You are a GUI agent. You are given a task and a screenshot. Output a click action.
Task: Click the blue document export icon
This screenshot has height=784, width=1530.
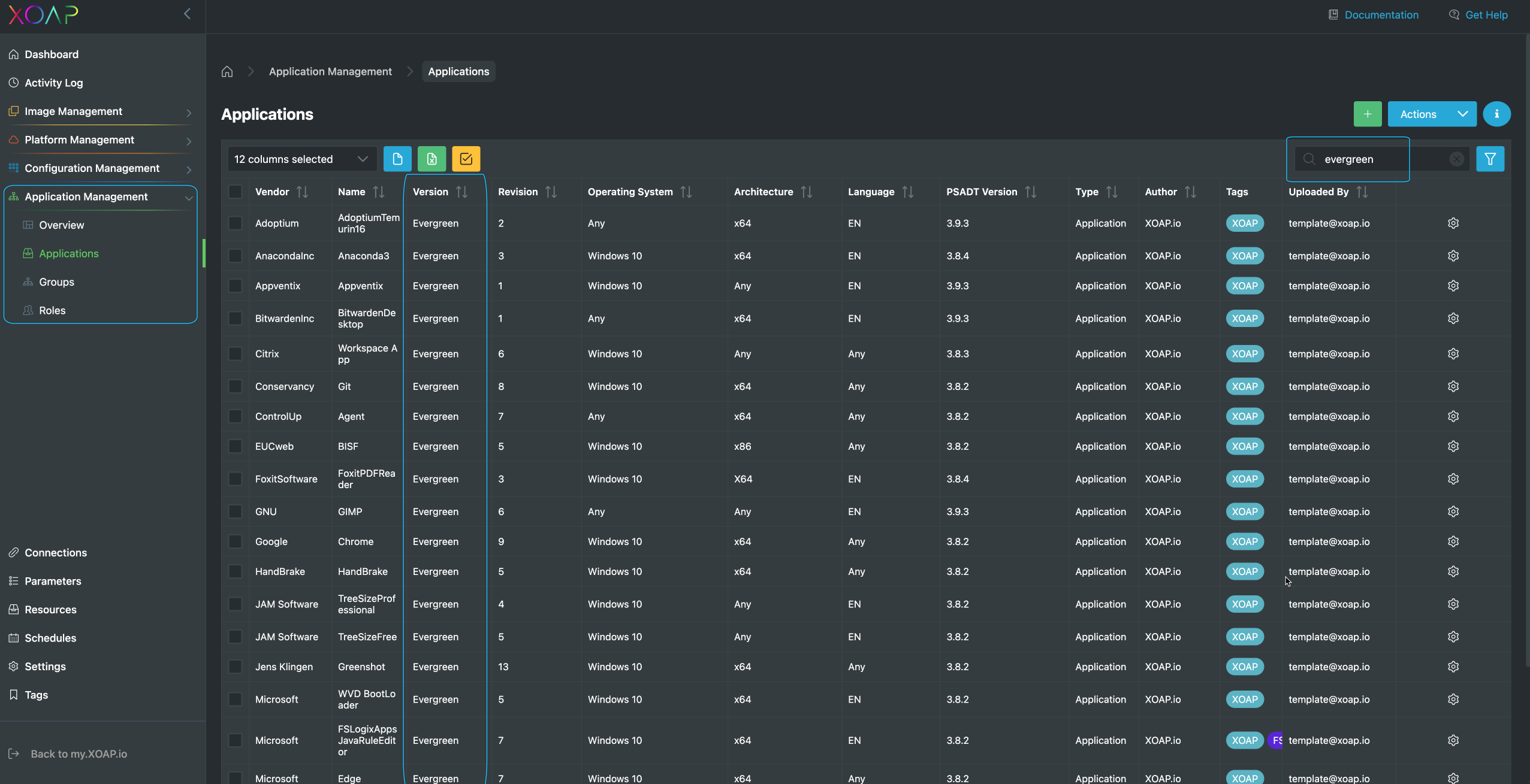pos(397,159)
